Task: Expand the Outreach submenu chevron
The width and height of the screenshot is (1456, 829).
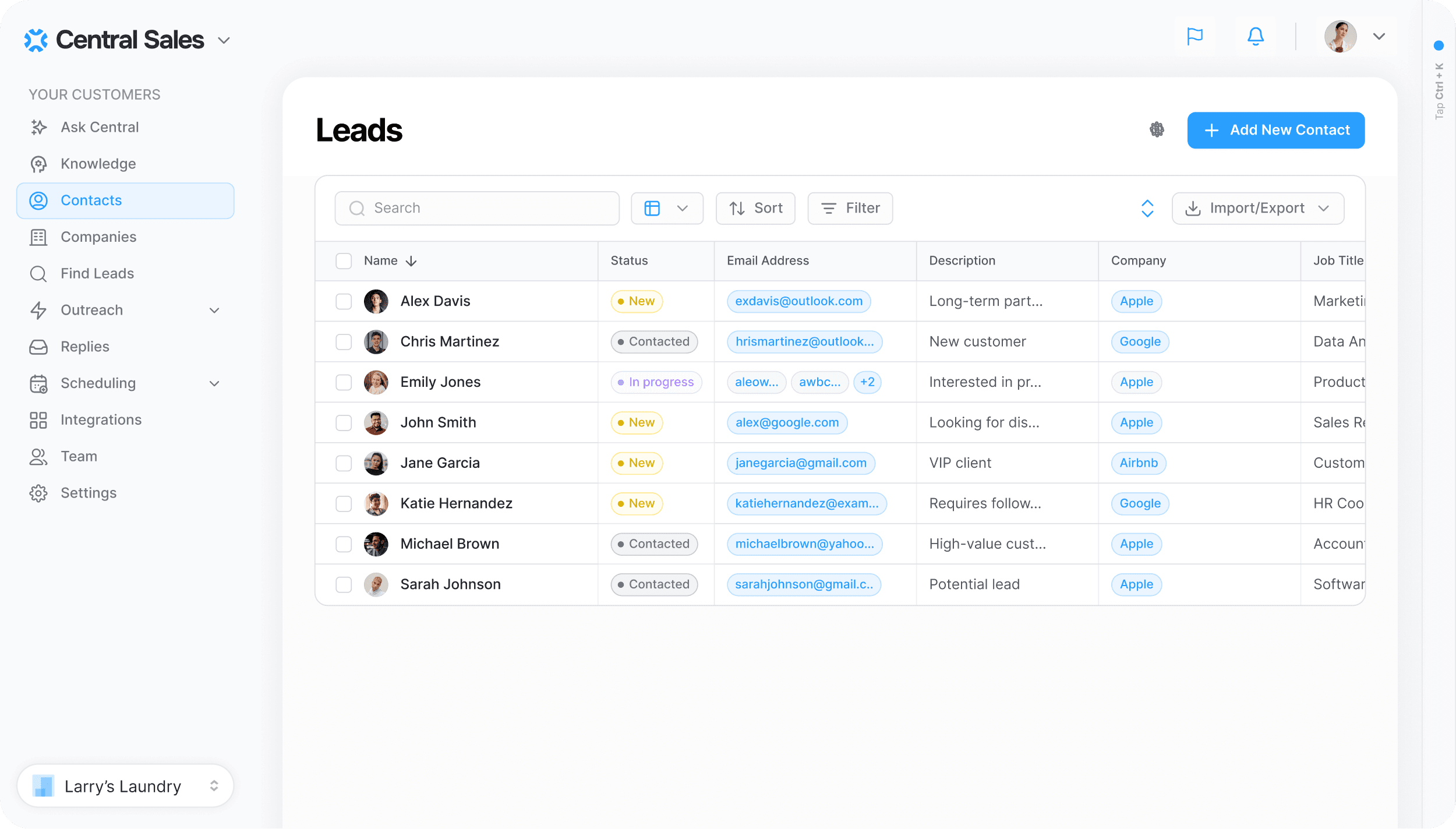Action: 214,311
